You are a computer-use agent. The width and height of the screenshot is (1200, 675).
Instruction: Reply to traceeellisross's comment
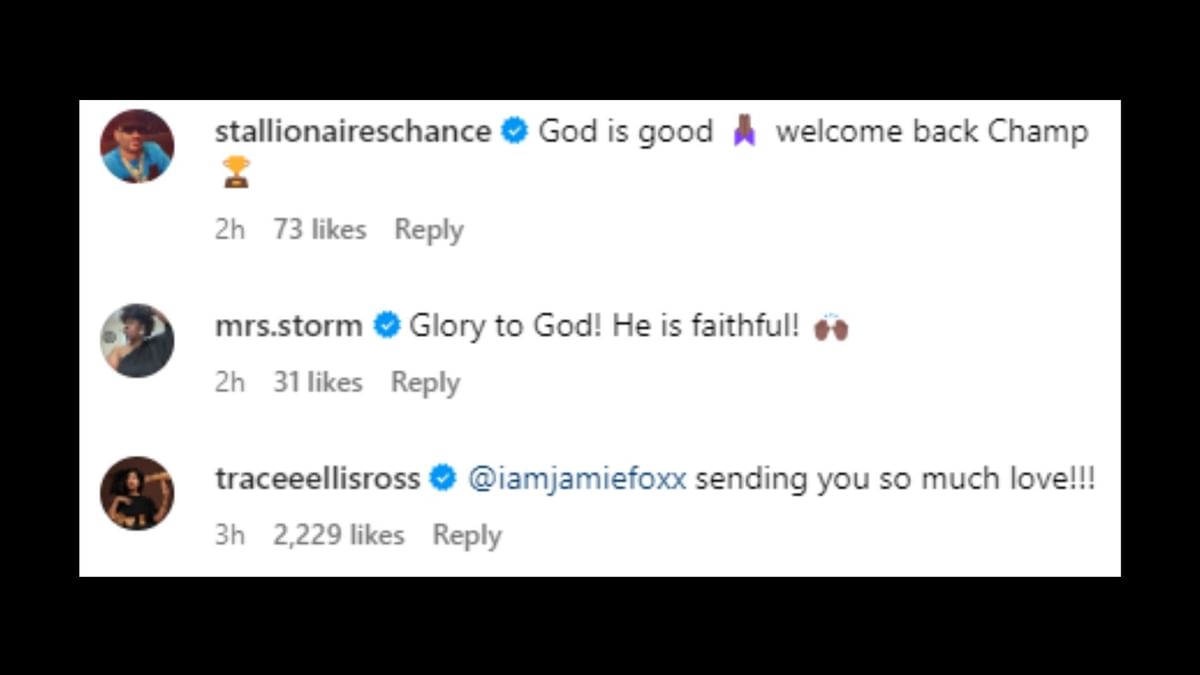coord(466,535)
